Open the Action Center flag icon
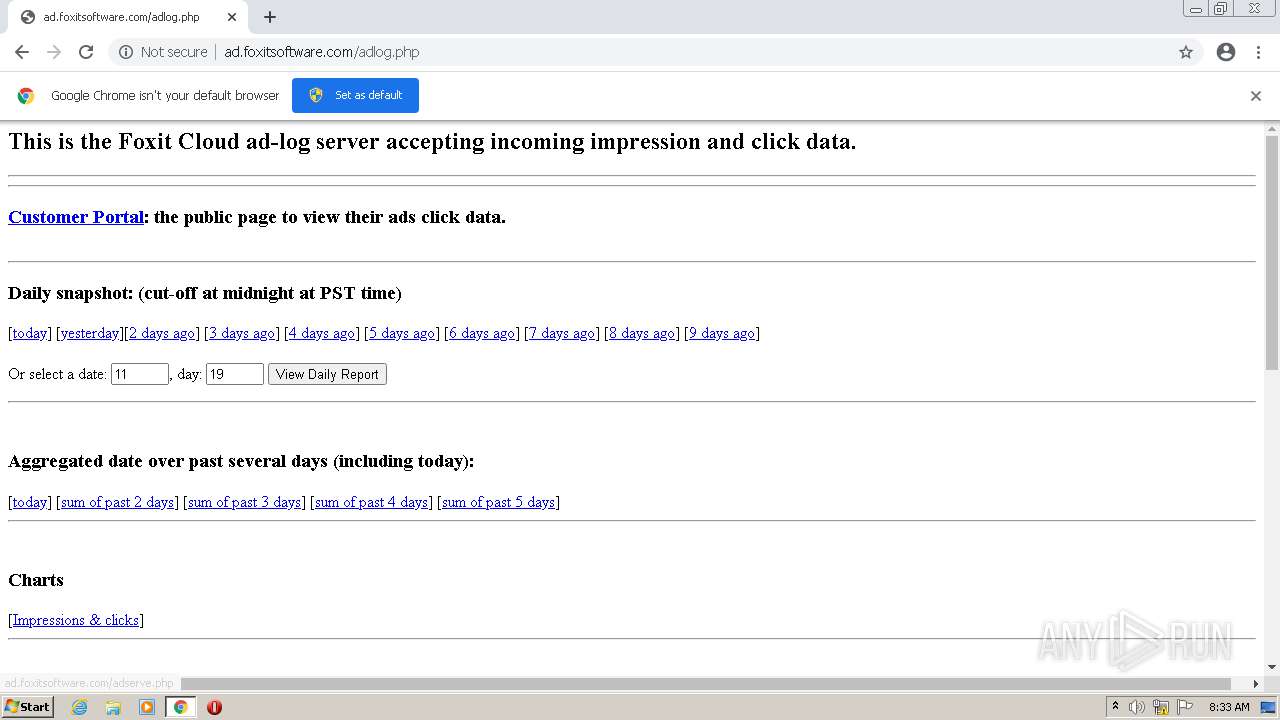 pyautogui.click(x=1185, y=707)
